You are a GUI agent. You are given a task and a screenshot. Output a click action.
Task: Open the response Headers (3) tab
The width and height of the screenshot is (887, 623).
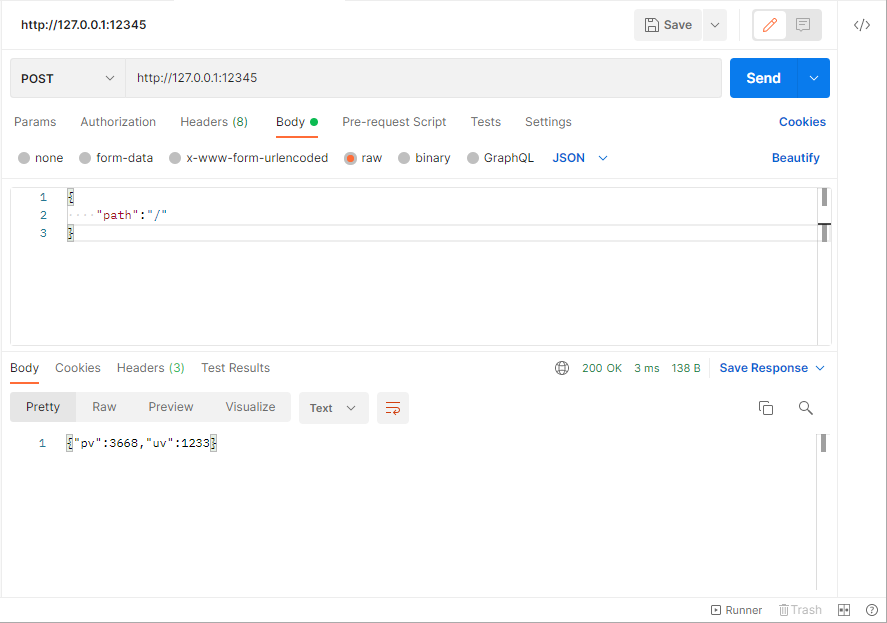click(150, 368)
